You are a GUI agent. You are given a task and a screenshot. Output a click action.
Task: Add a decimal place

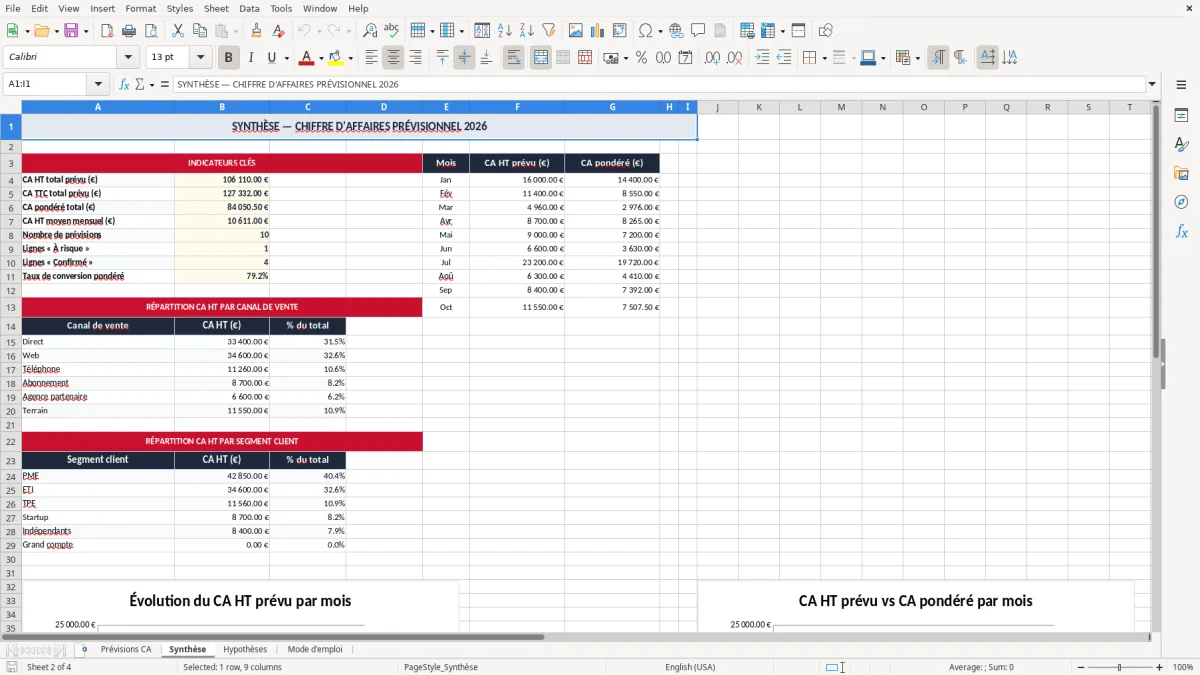pyautogui.click(x=713, y=58)
